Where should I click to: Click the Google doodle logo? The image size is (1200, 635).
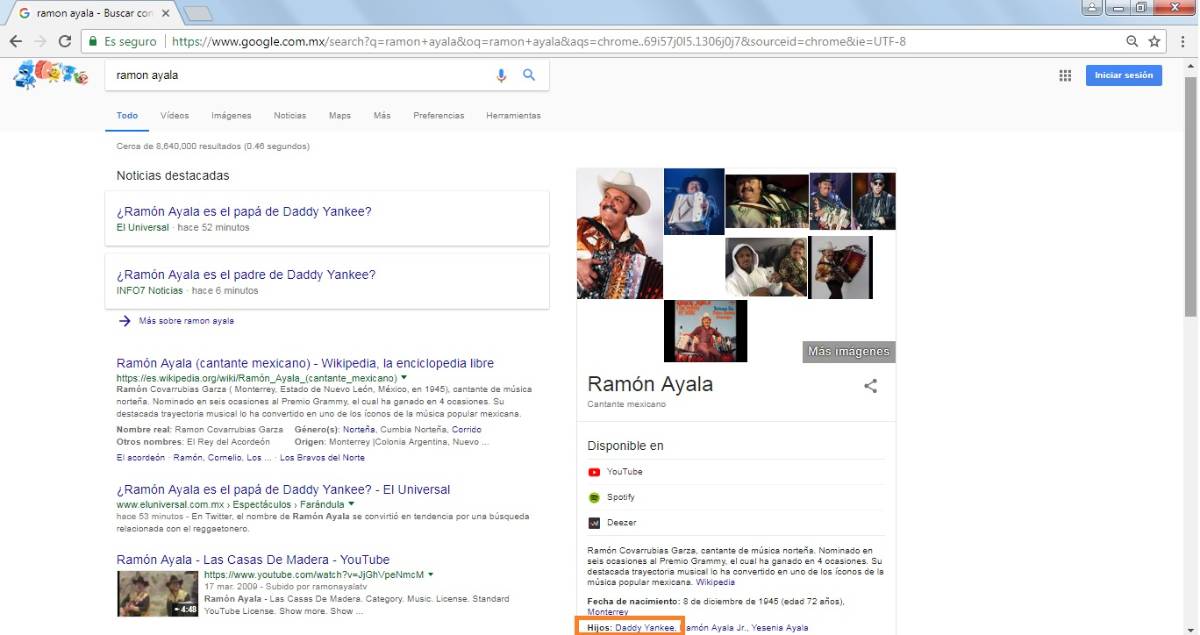click(50, 75)
